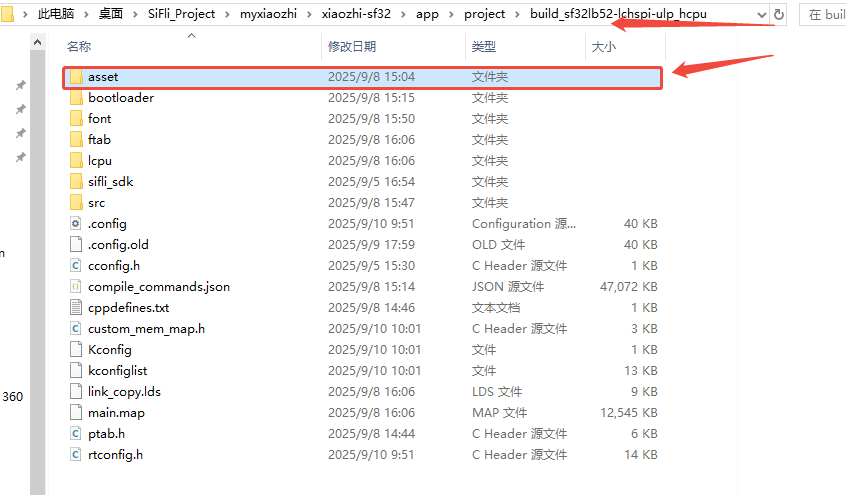Click build_sf32lb52-lchspi-ulp_hcpu breadcrumb
The width and height of the screenshot is (846, 495).
[x=618, y=14]
